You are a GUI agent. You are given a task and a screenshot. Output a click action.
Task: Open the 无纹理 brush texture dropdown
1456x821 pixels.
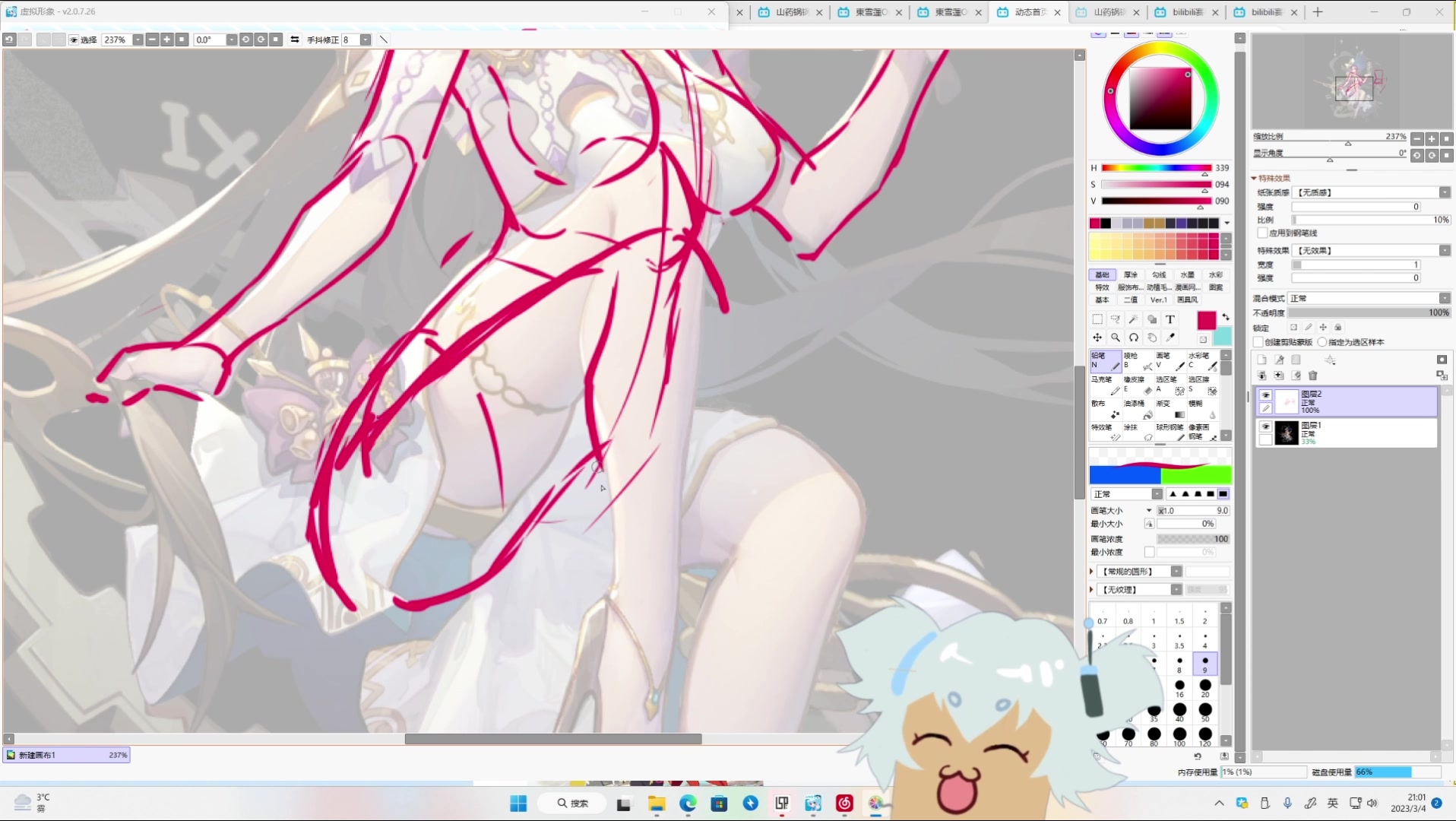[1176, 590]
